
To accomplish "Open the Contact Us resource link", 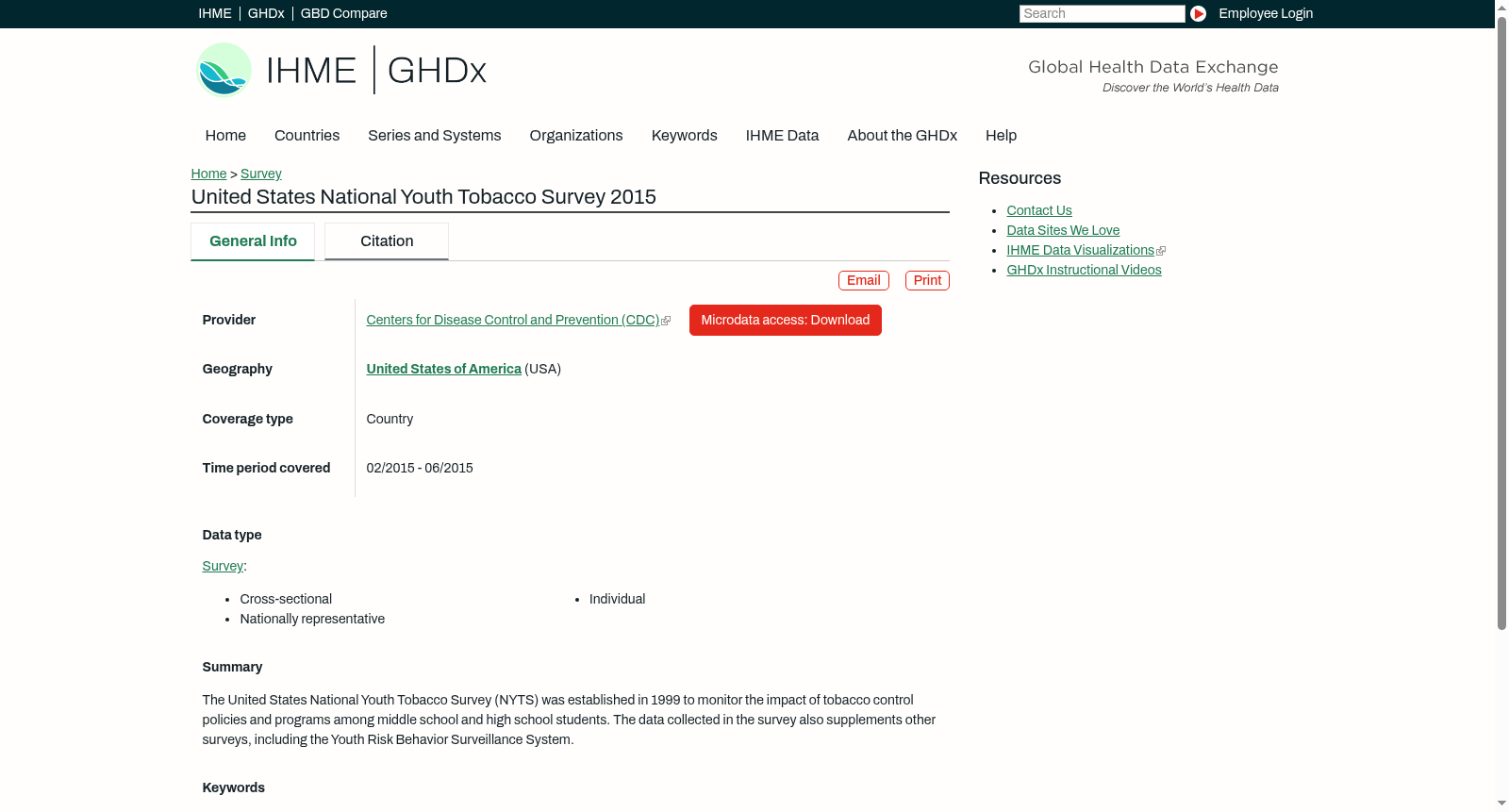I will pyautogui.click(x=1039, y=211).
